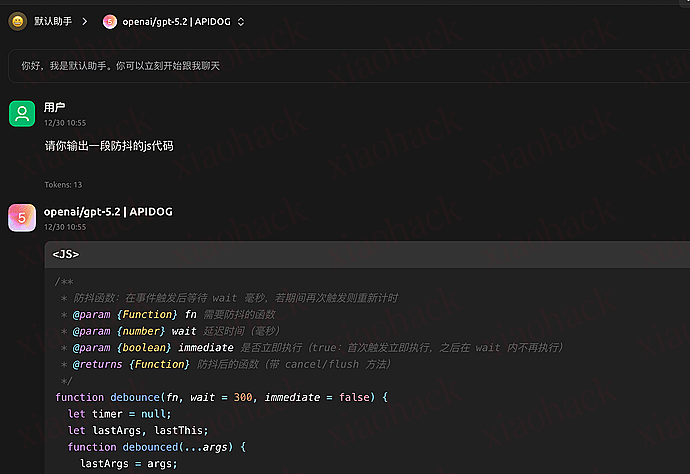690x474 pixels.
Task: Click the pink model icon in header
Action: coord(109,21)
